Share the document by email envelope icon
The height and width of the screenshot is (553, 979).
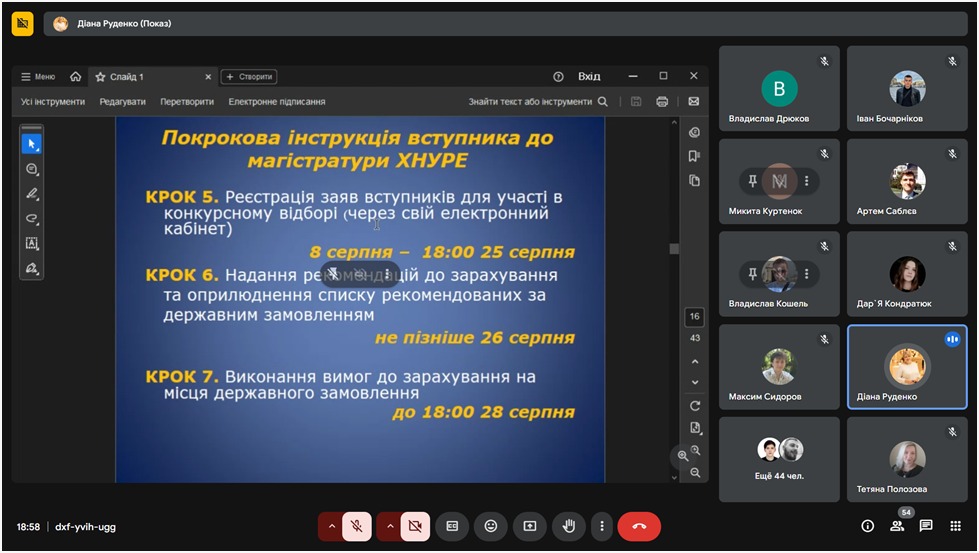pyautogui.click(x=694, y=101)
